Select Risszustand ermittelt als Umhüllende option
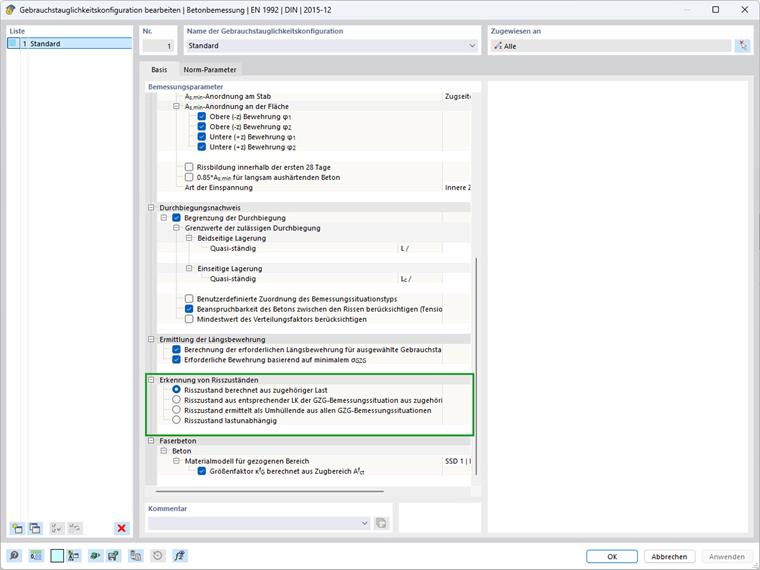The image size is (760, 570). click(176, 410)
